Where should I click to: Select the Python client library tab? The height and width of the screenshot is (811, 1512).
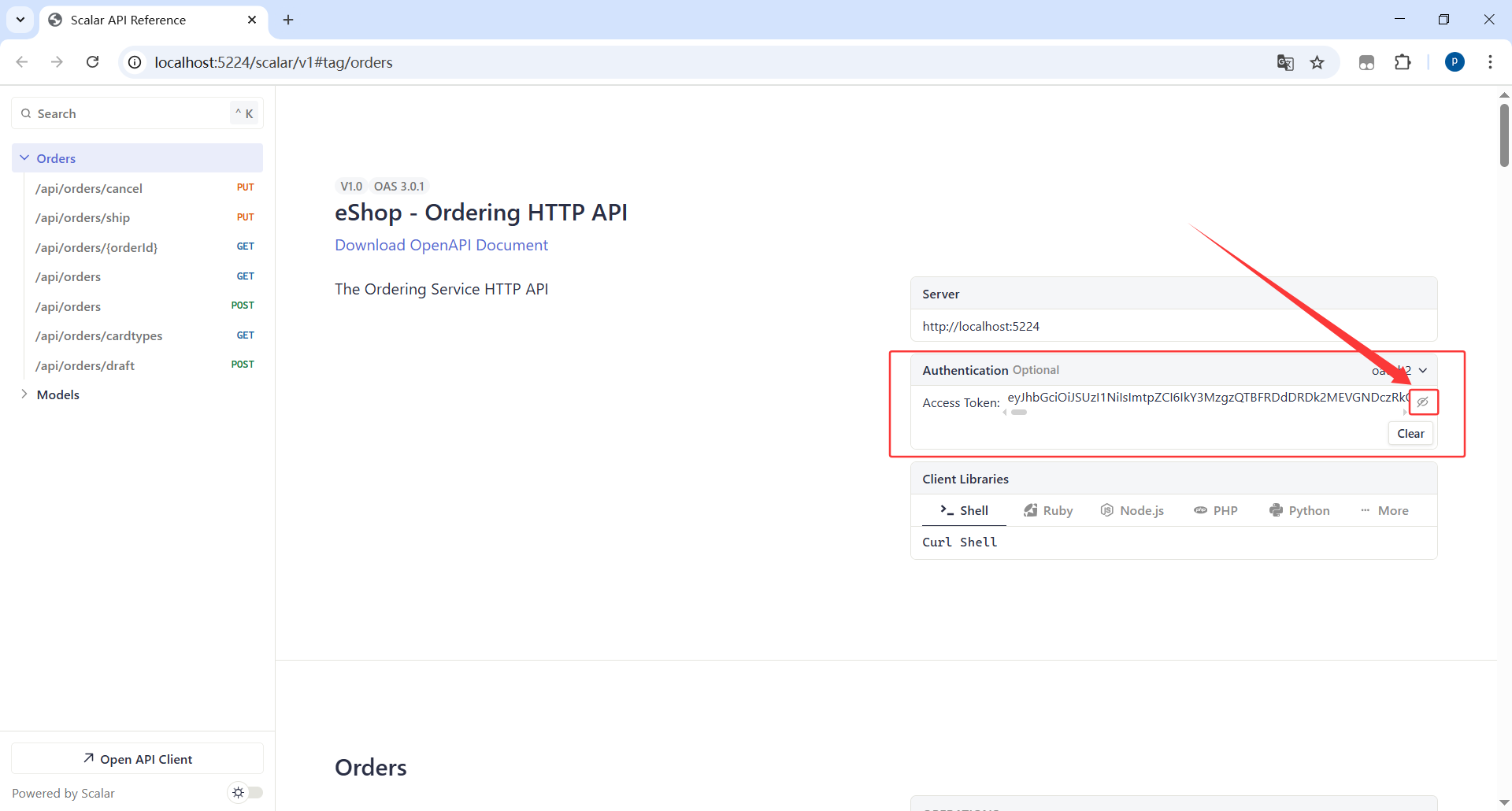click(1299, 510)
